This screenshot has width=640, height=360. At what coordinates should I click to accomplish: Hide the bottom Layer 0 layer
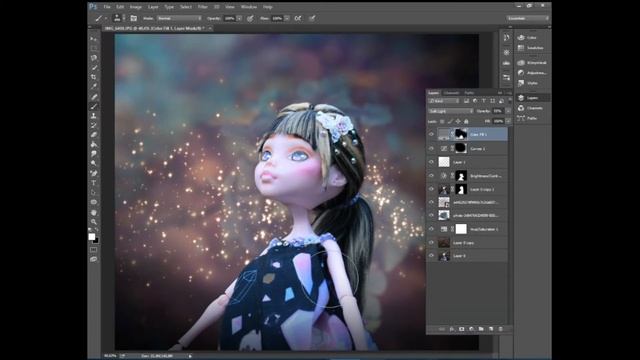(x=431, y=256)
